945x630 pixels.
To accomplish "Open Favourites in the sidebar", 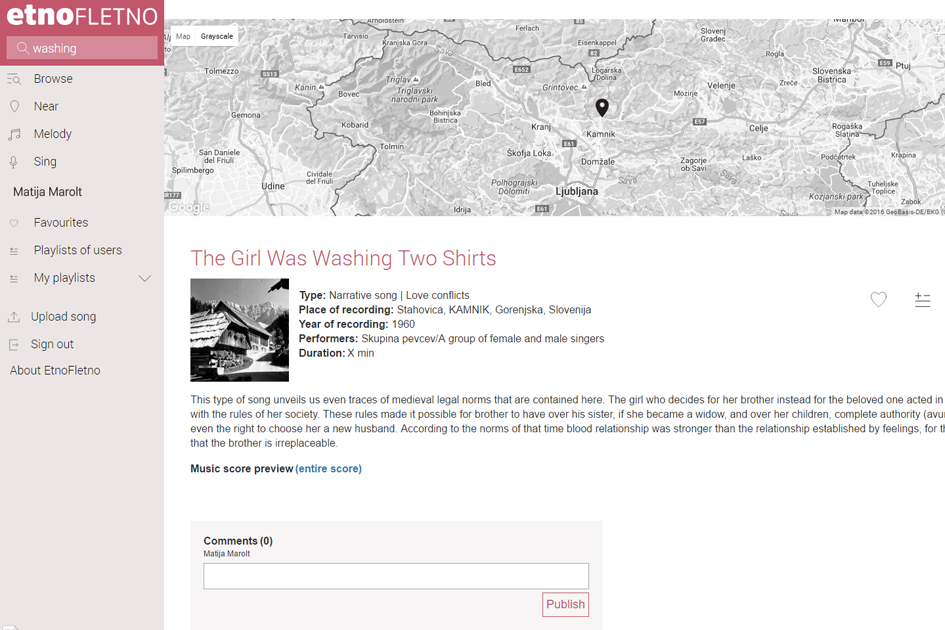I will pos(61,222).
